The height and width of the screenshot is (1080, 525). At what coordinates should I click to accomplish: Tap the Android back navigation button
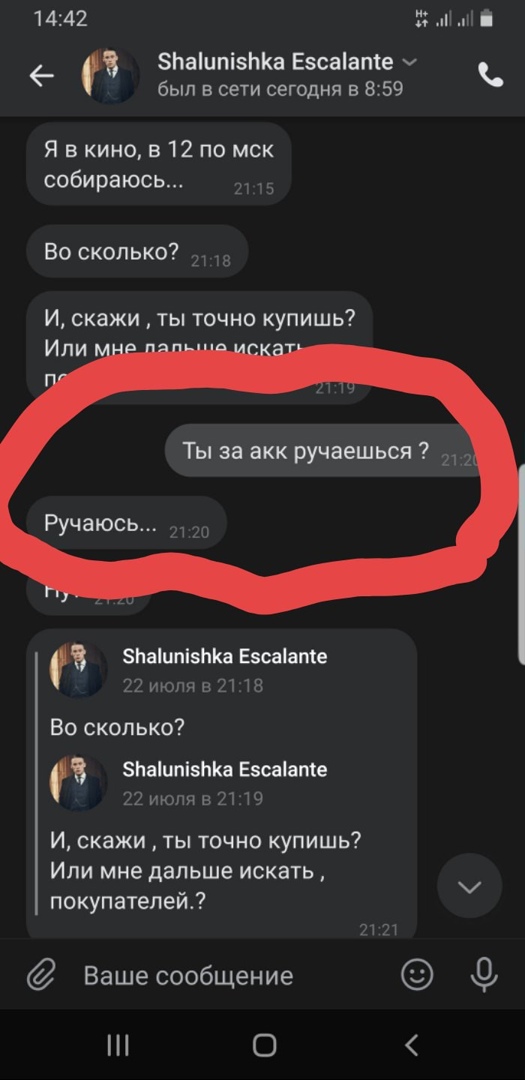pos(411,1046)
